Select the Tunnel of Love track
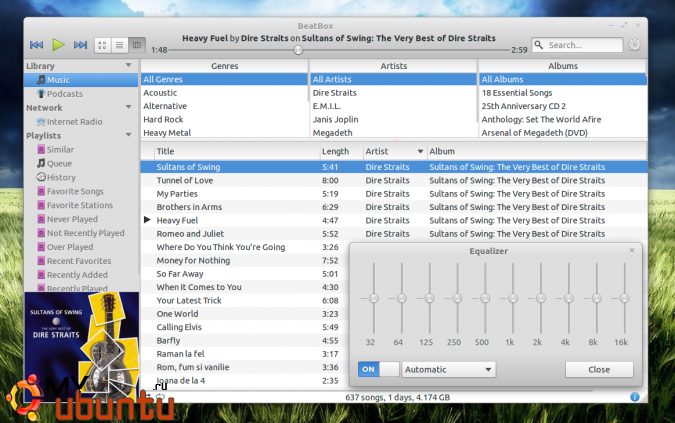The width and height of the screenshot is (675, 423). click(394, 180)
